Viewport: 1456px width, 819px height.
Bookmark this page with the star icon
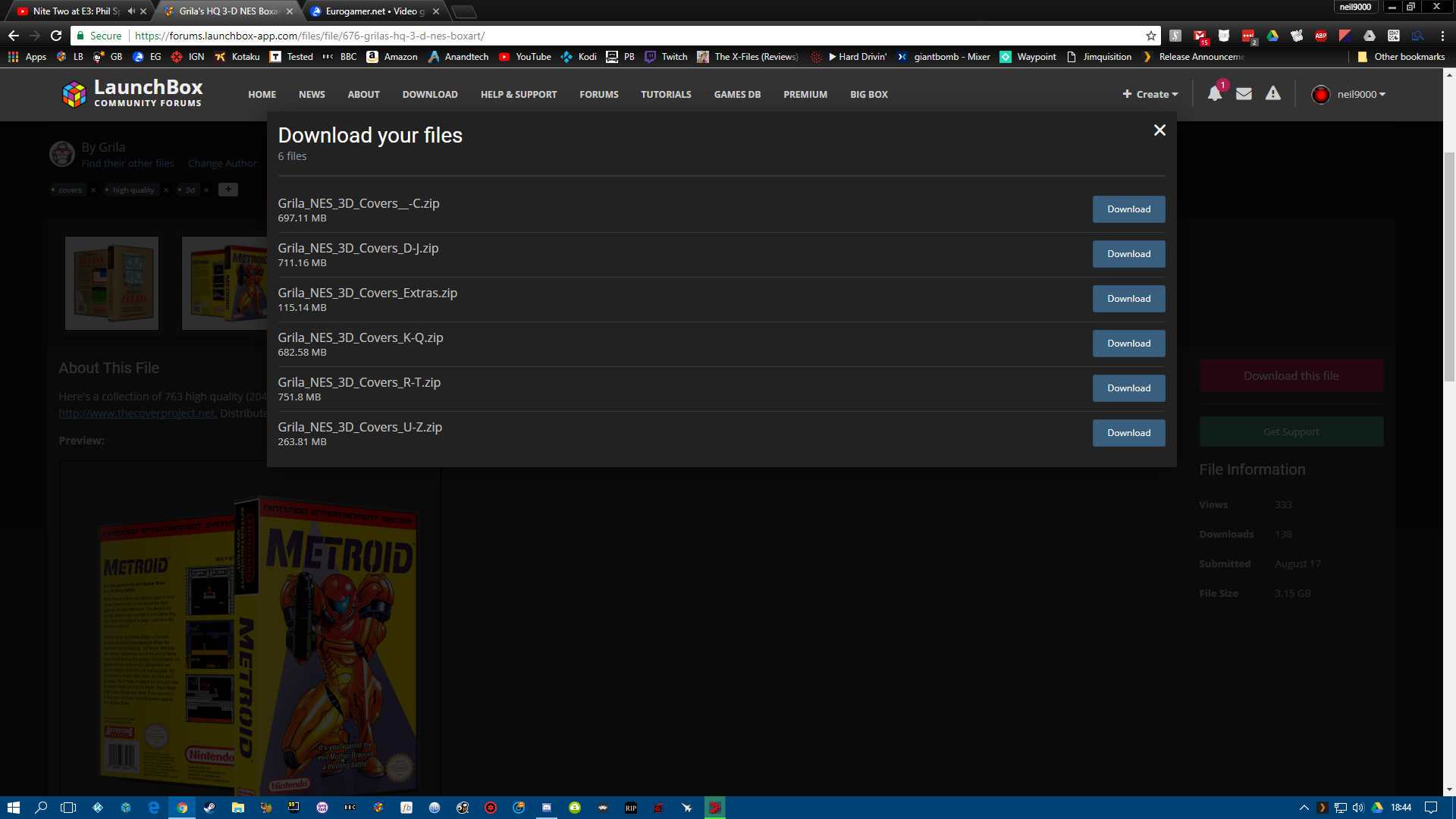click(x=1150, y=36)
